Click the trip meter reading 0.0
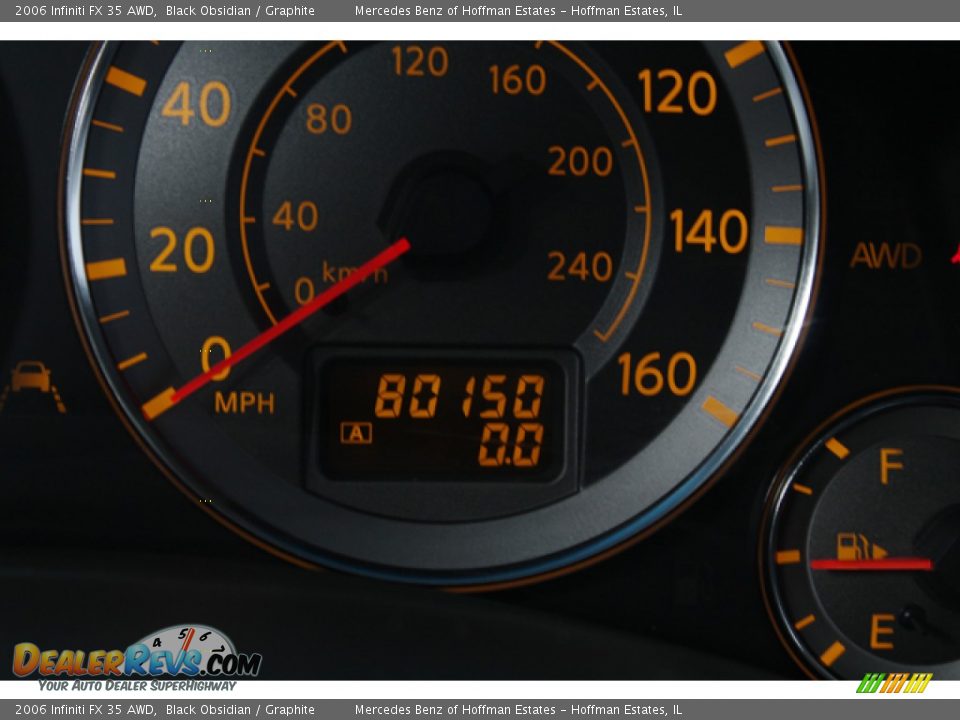The image size is (960, 720). pyautogui.click(x=511, y=444)
